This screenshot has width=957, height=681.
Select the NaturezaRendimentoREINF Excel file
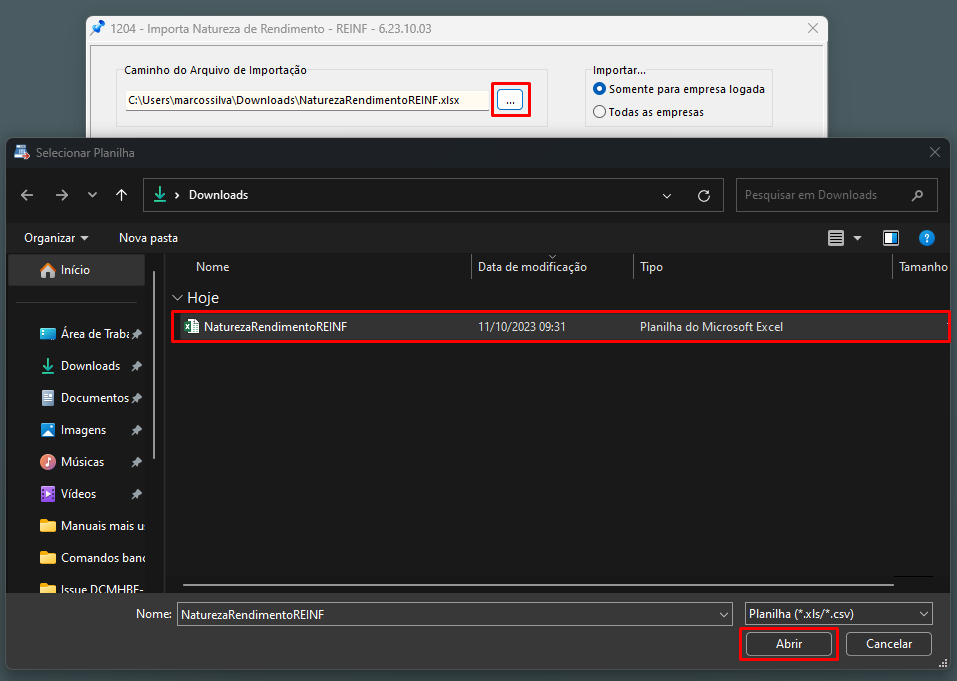[560, 326]
